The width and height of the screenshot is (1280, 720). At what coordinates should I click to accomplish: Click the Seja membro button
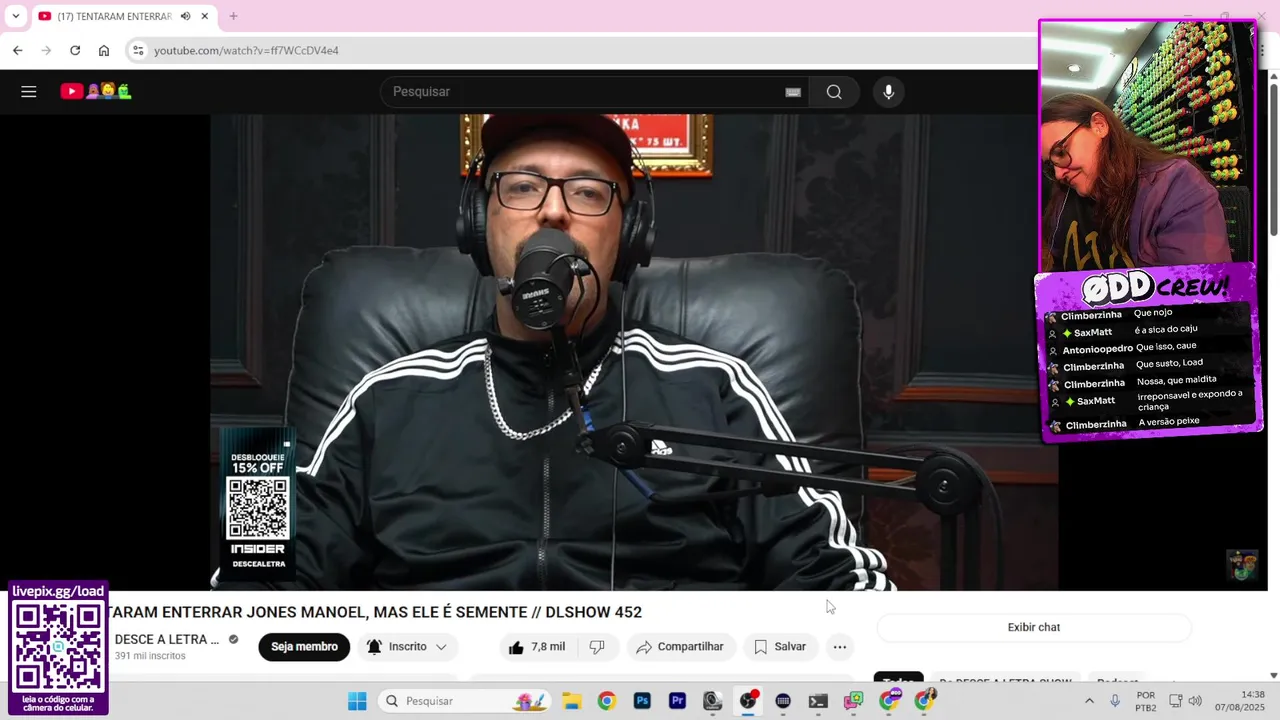(x=304, y=647)
